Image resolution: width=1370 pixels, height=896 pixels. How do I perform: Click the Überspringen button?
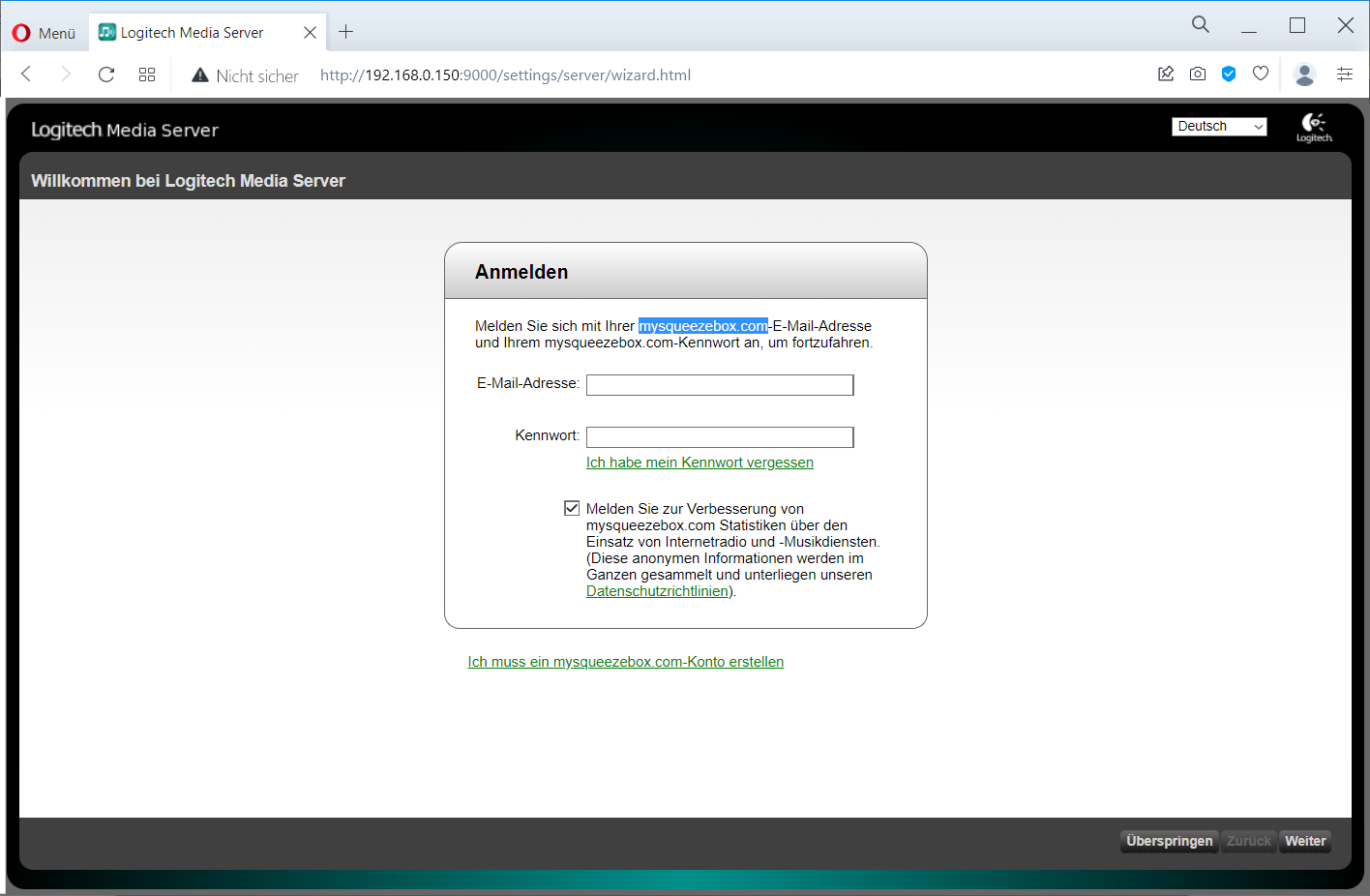pos(1169,841)
